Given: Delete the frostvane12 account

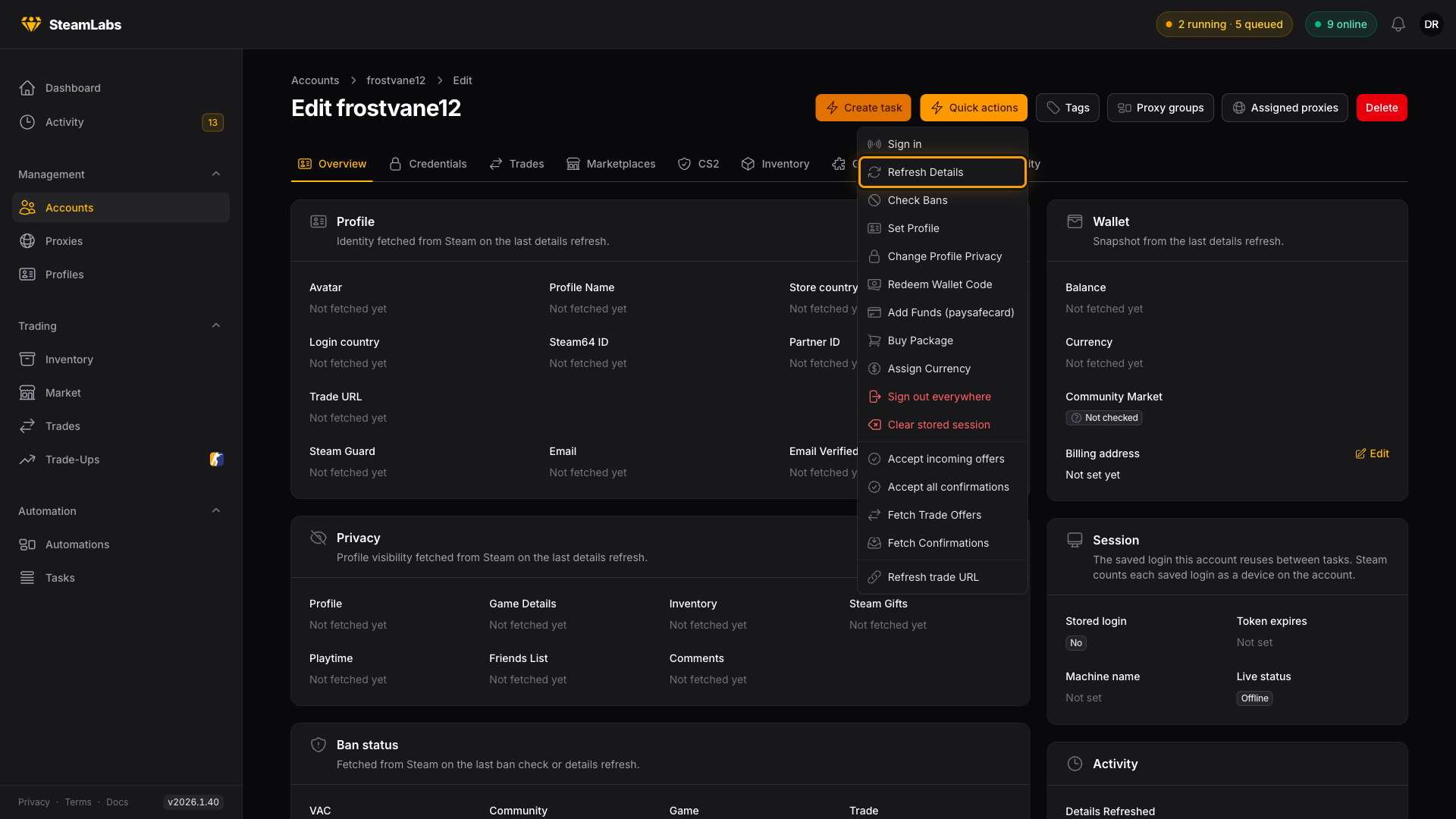Looking at the screenshot, I should click(x=1382, y=108).
